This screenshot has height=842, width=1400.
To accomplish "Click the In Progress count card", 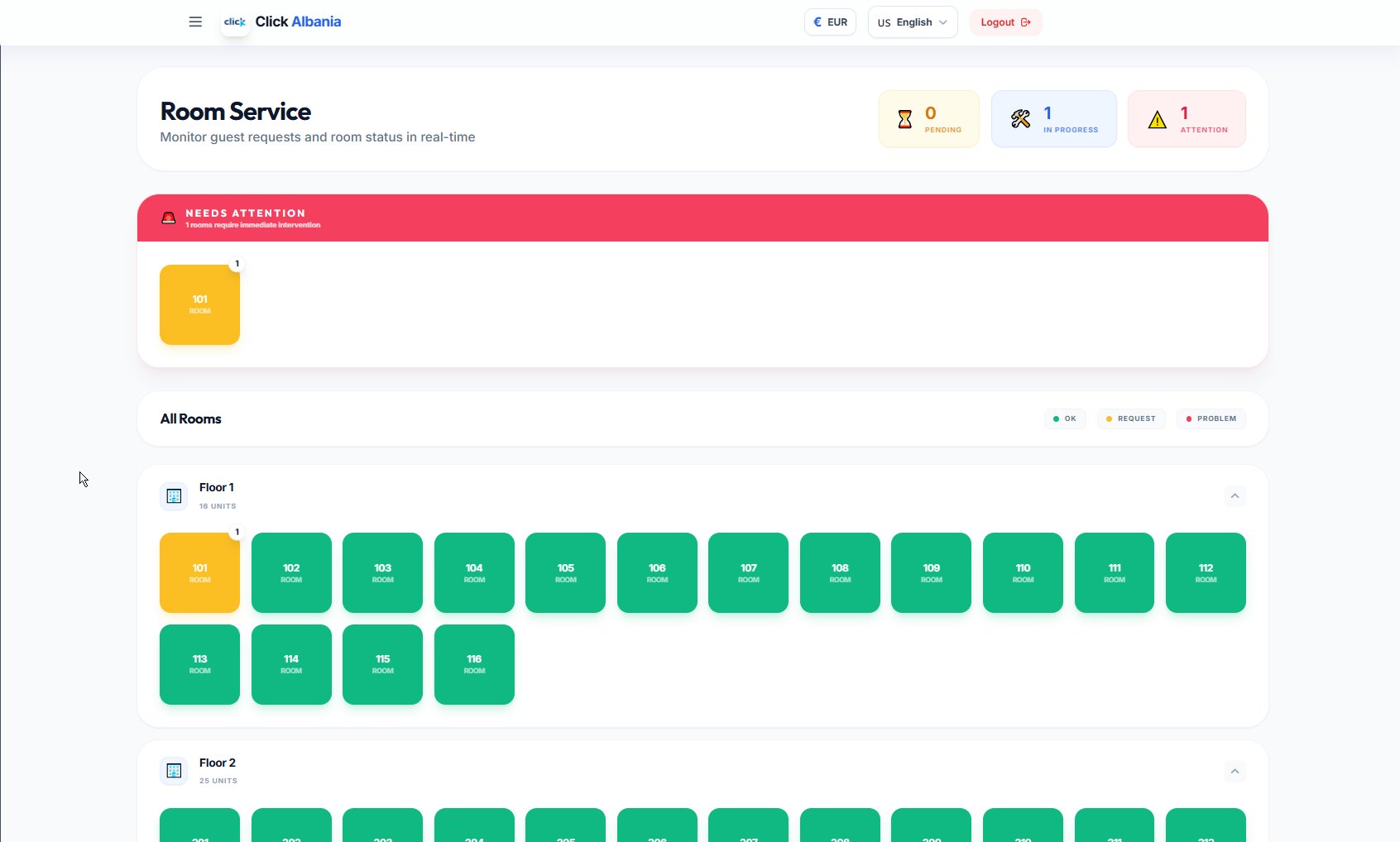I will 1054,119.
